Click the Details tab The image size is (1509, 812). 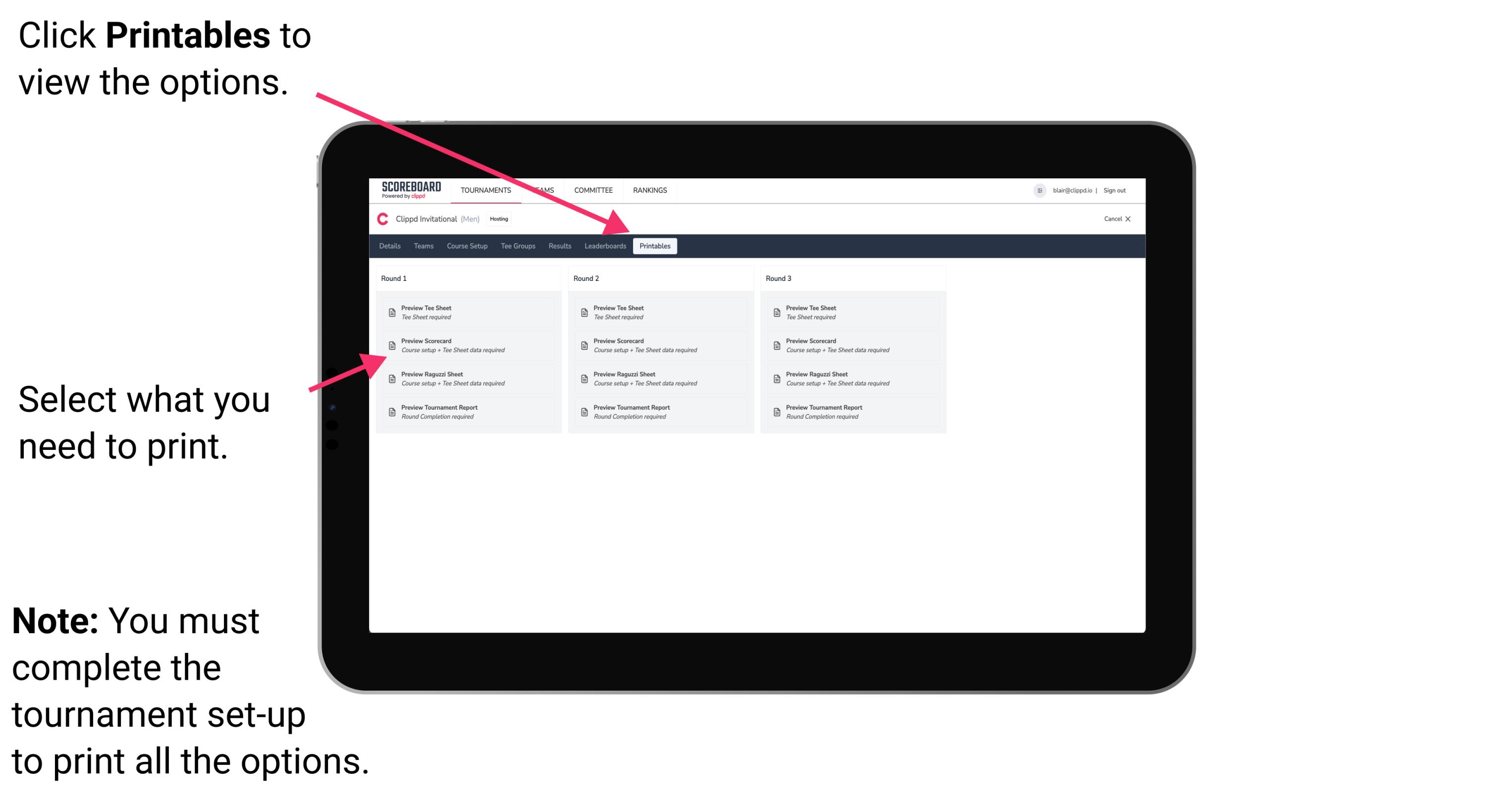[x=390, y=246]
